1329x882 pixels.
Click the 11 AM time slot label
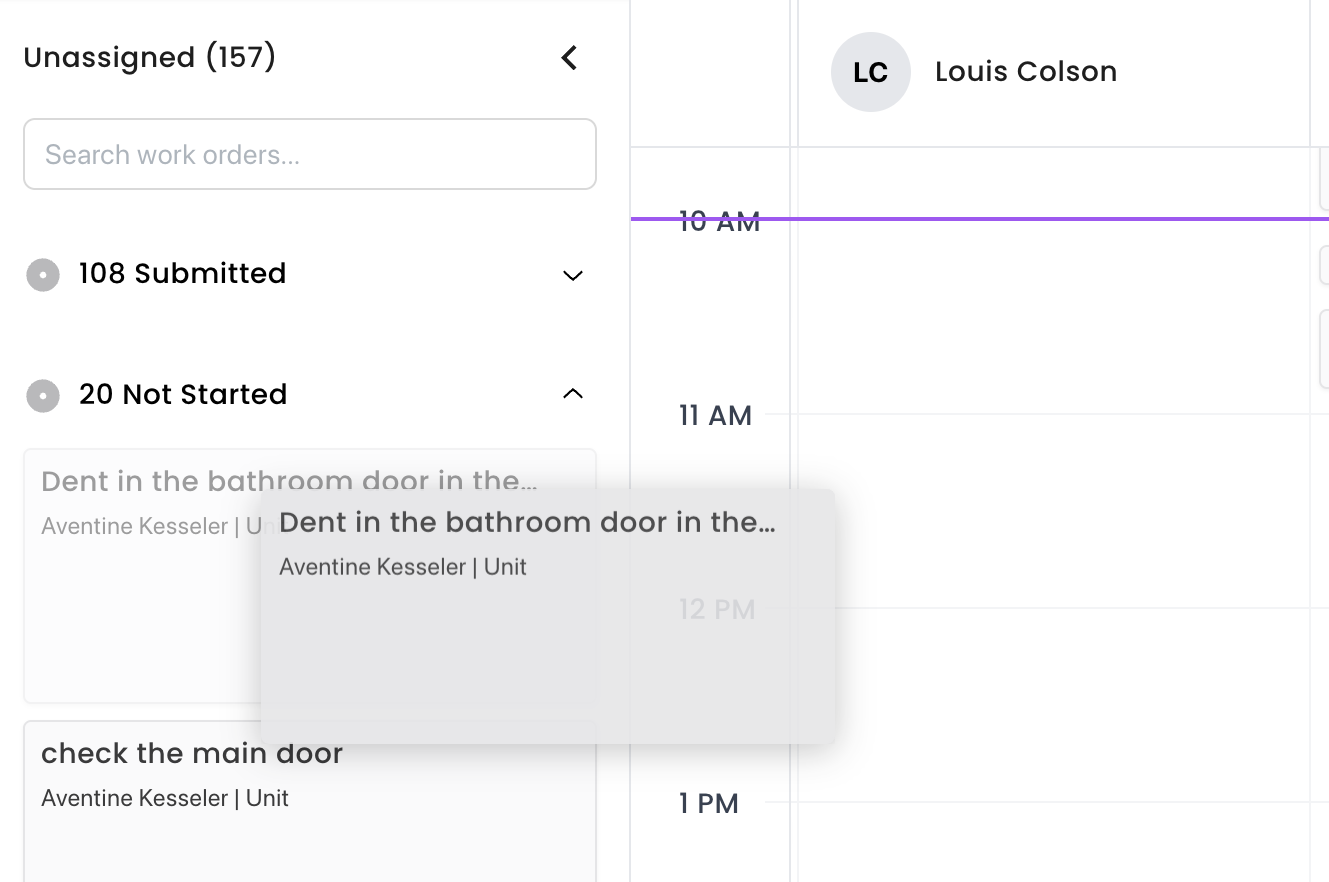click(715, 415)
